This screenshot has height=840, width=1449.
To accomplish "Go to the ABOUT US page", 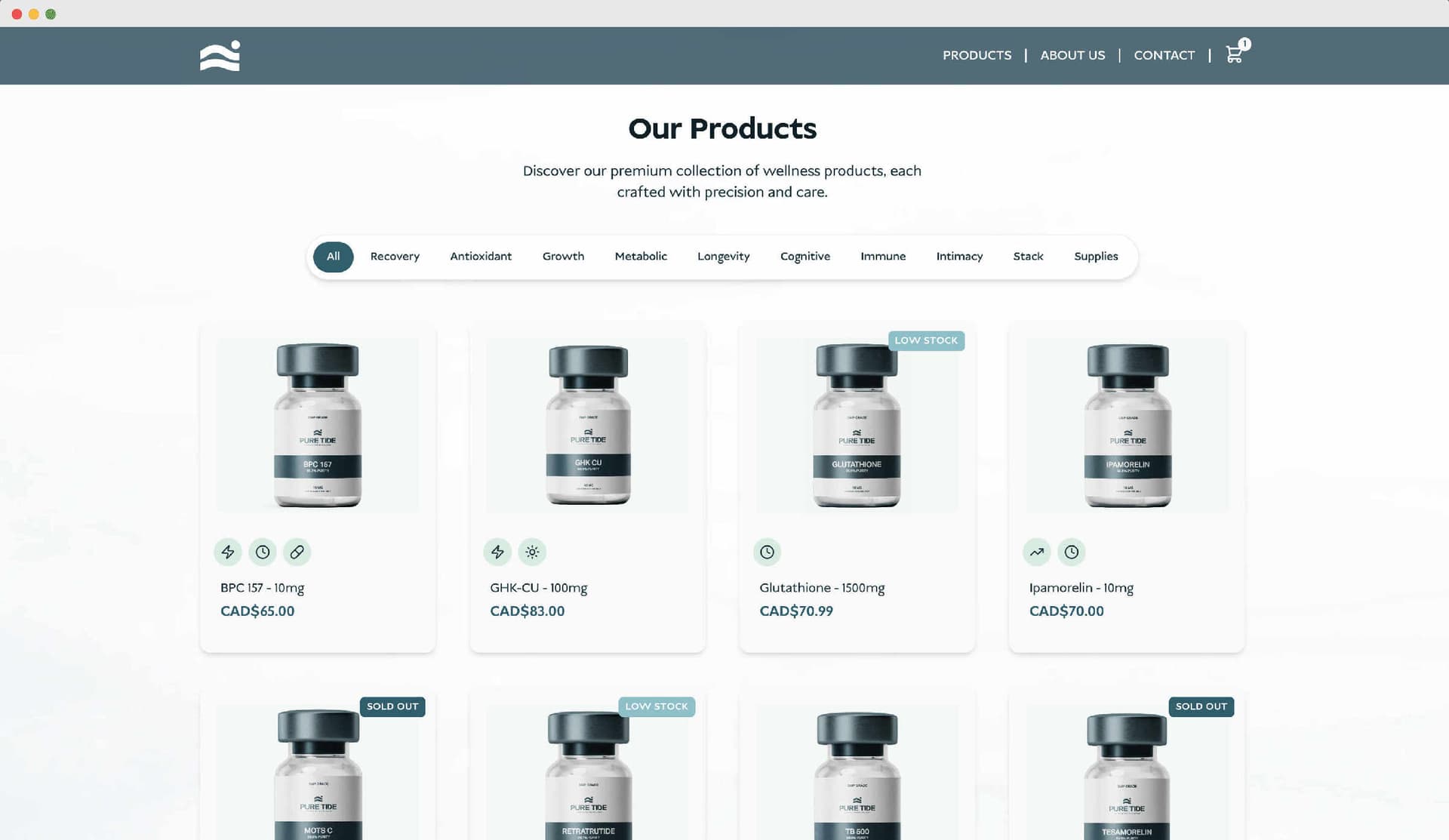I will pyautogui.click(x=1072, y=55).
